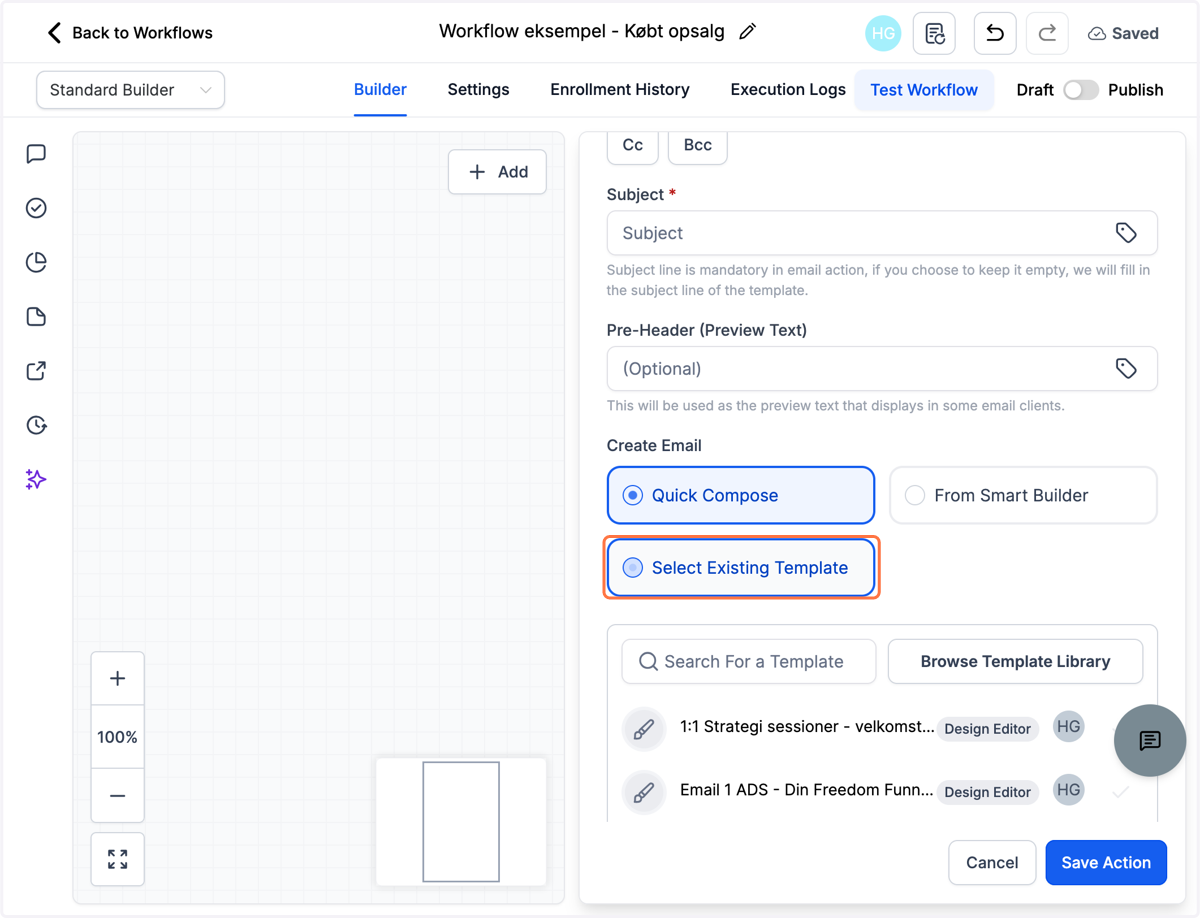
Task: Insert custom value tag in Pre-Header field
Action: point(1126,369)
